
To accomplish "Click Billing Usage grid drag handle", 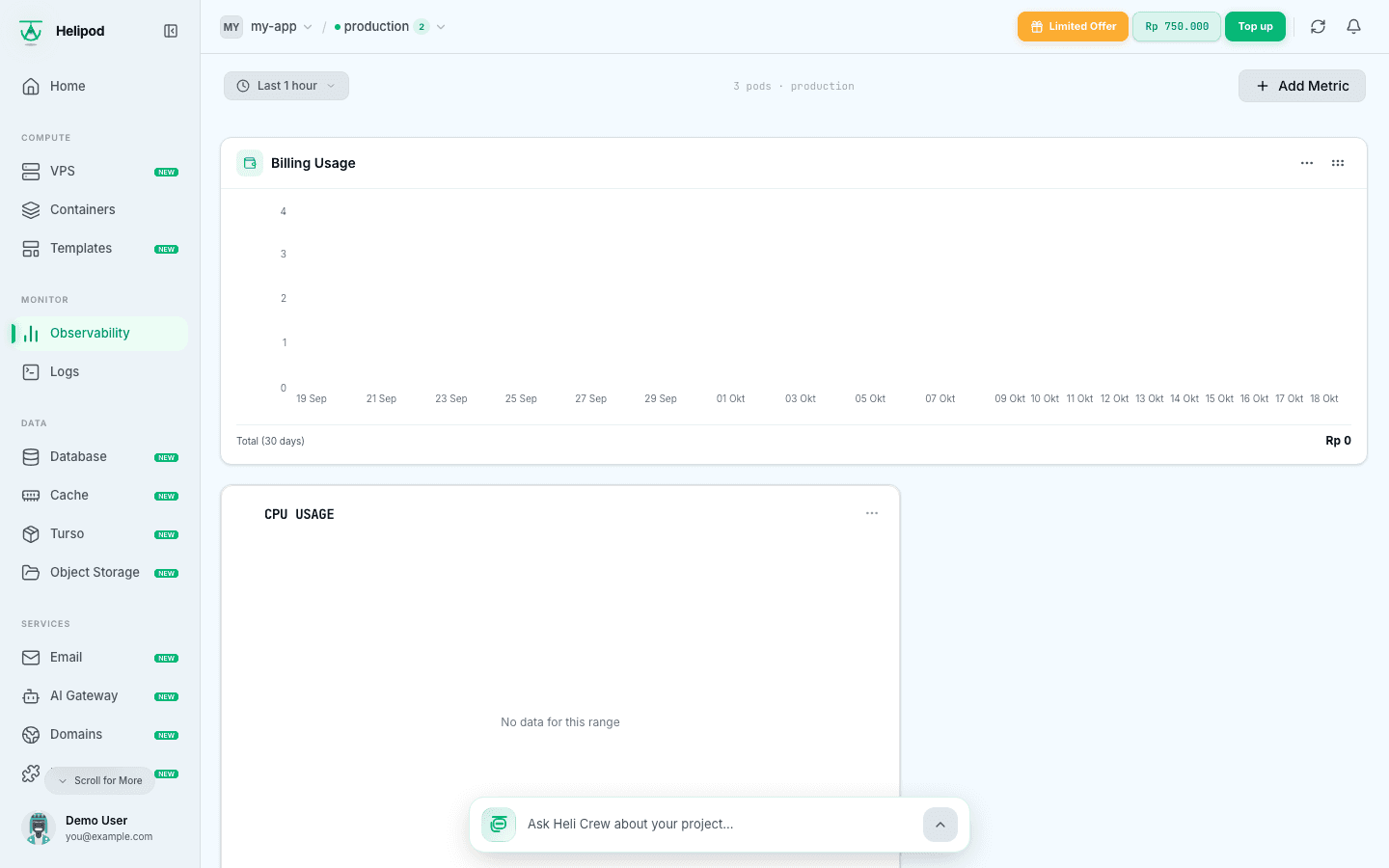I will [1338, 163].
